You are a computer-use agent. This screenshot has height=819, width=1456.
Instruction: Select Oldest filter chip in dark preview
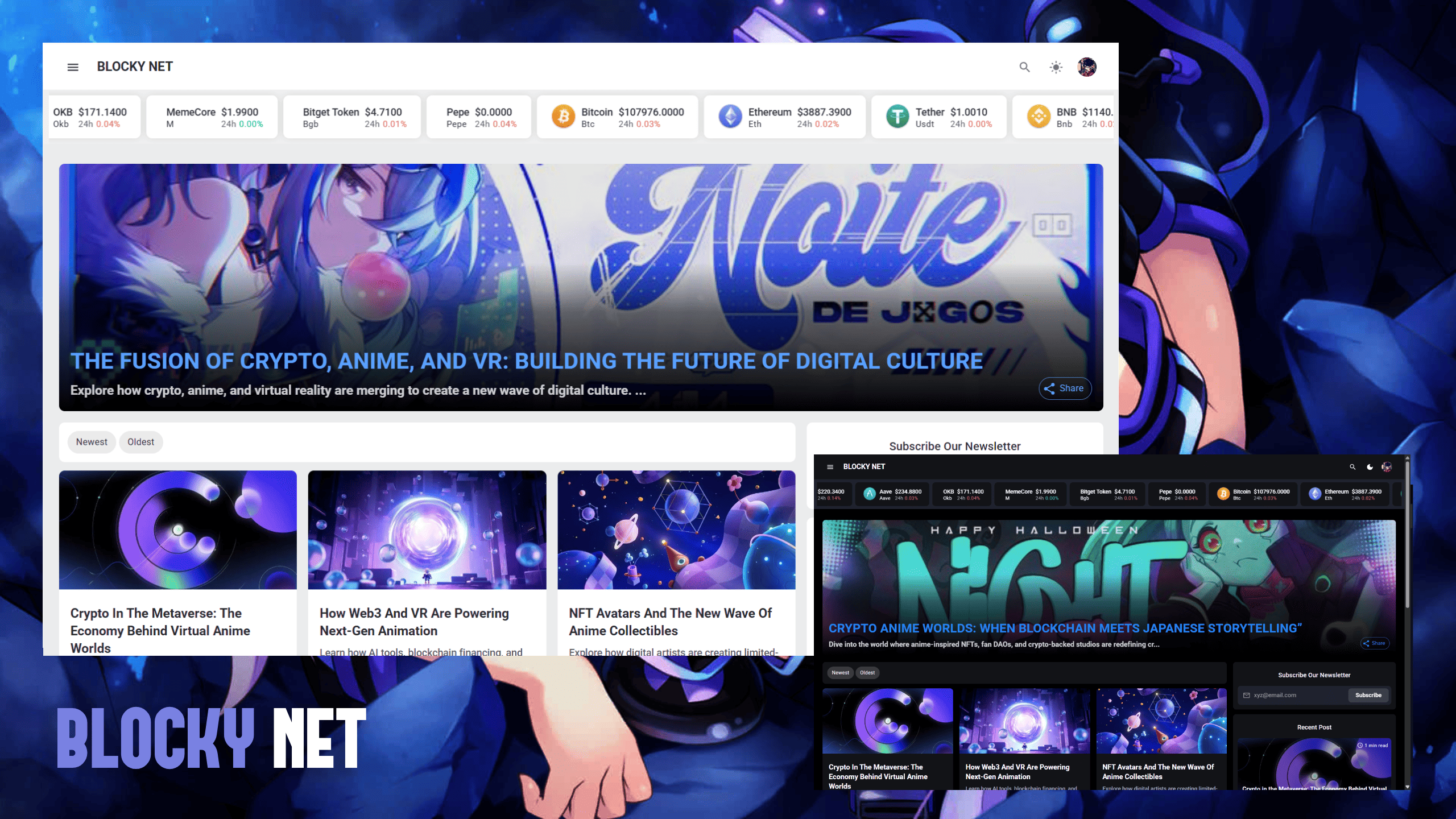867,673
